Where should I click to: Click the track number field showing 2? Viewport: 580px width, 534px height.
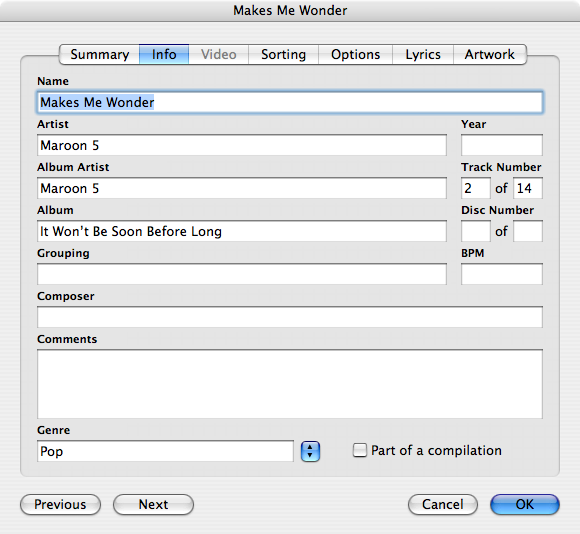(x=476, y=188)
